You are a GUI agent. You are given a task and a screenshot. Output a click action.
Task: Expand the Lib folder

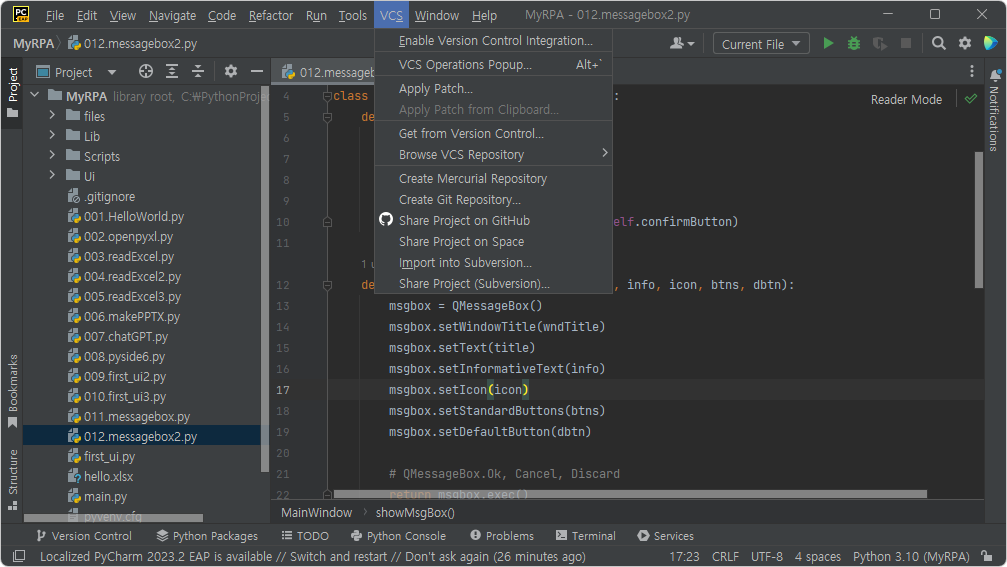(53, 135)
